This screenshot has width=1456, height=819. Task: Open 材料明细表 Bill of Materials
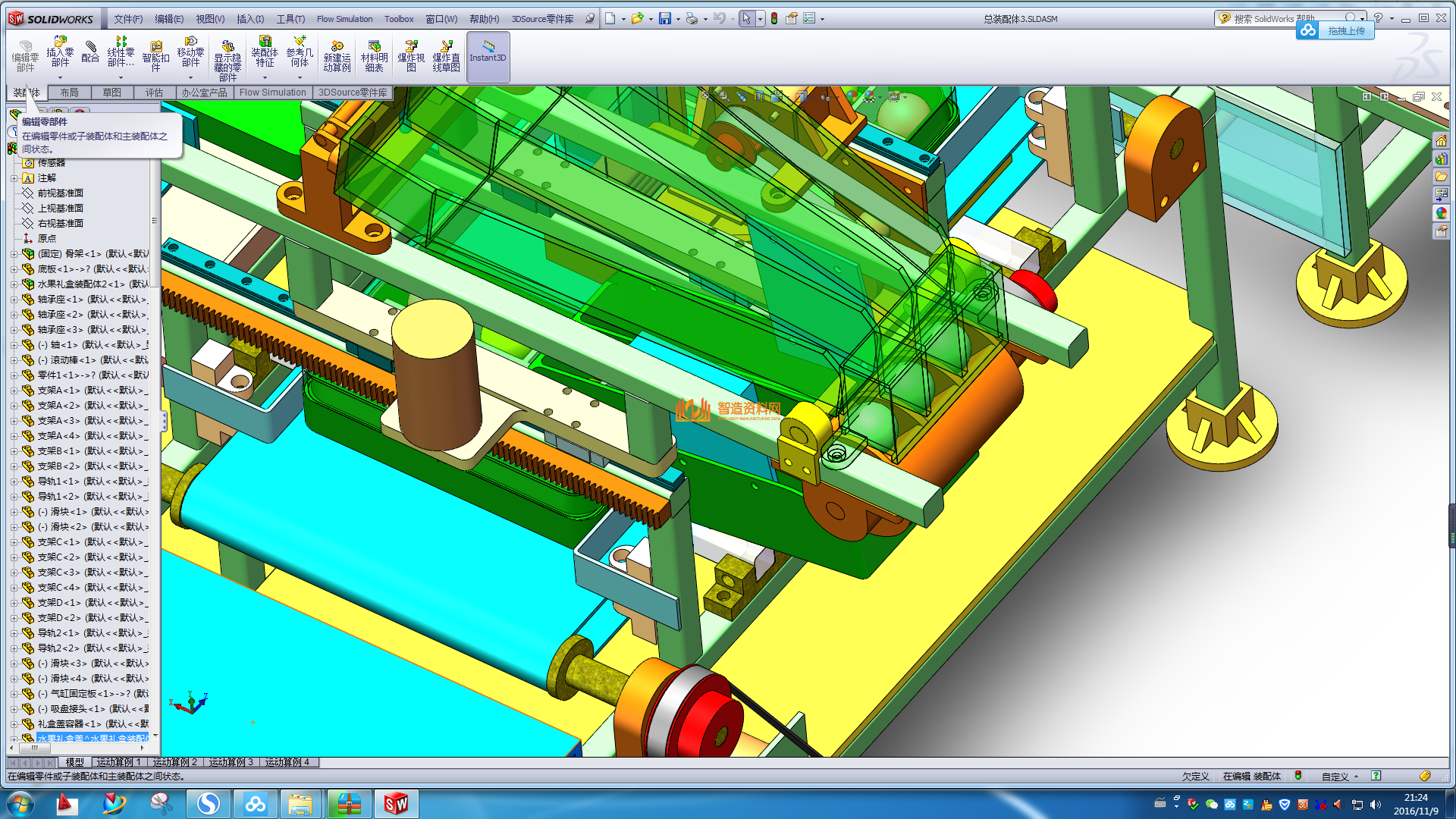pyautogui.click(x=374, y=56)
